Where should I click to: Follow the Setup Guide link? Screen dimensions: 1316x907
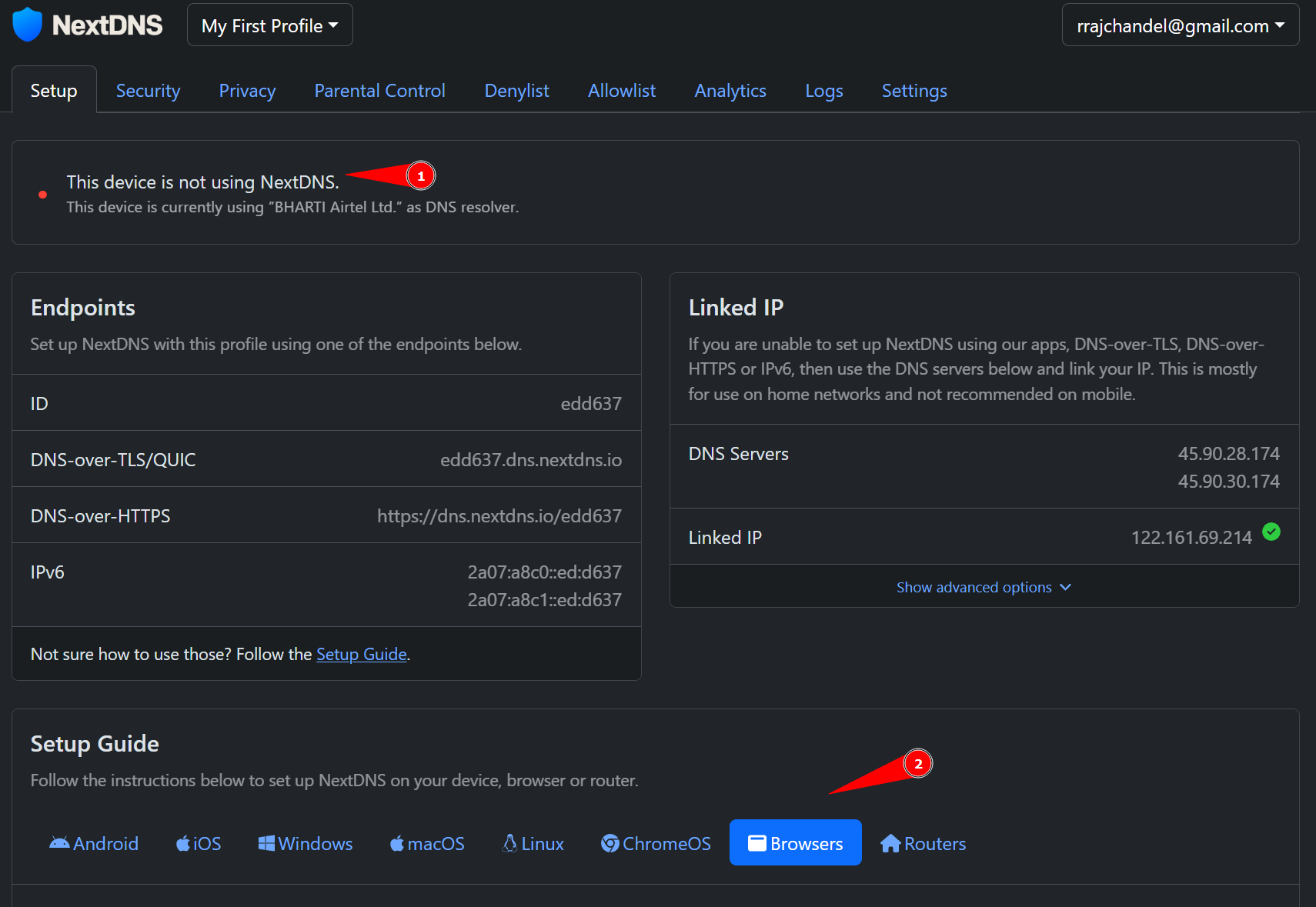click(362, 654)
